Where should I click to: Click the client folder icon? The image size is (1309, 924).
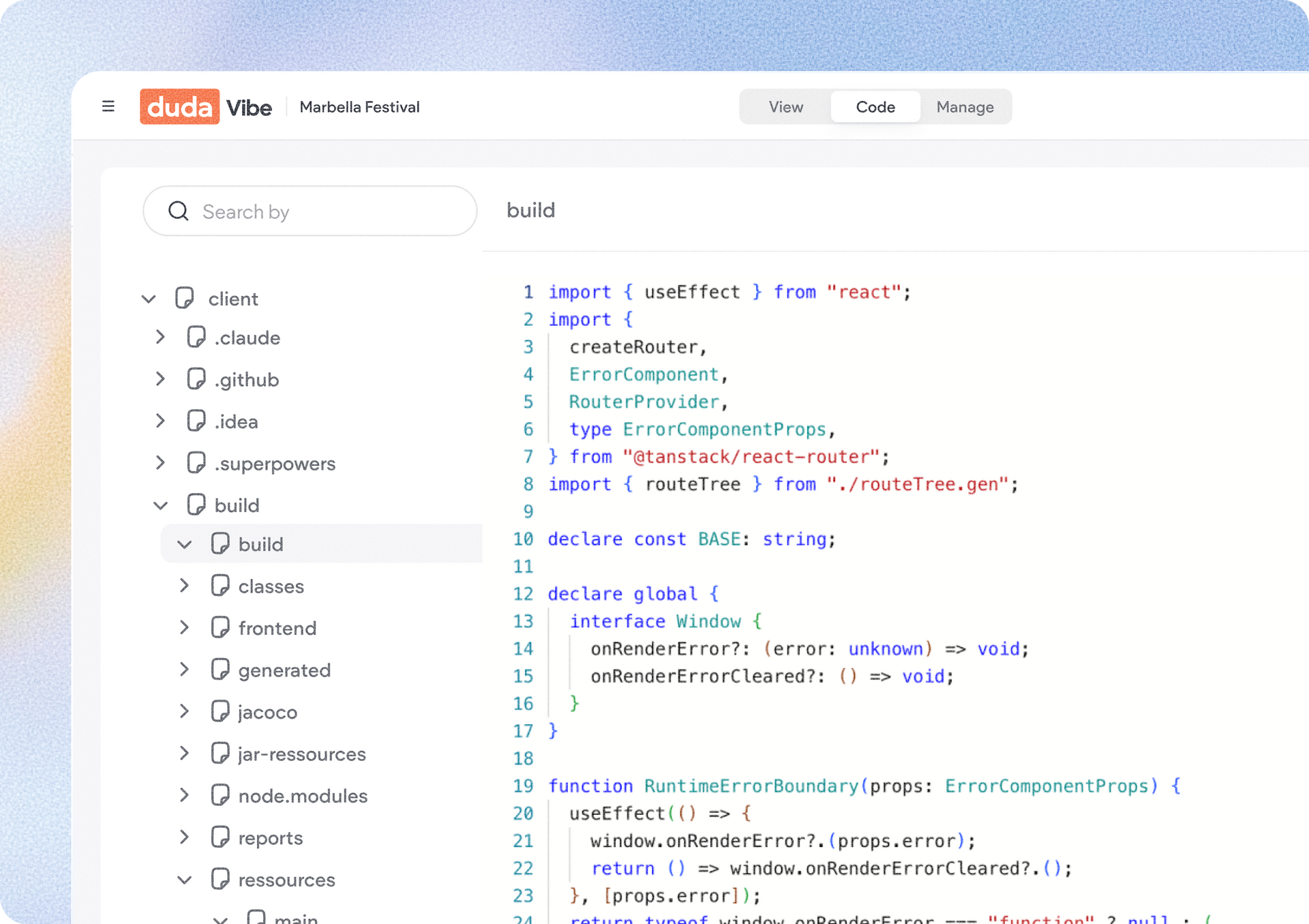[x=184, y=298]
